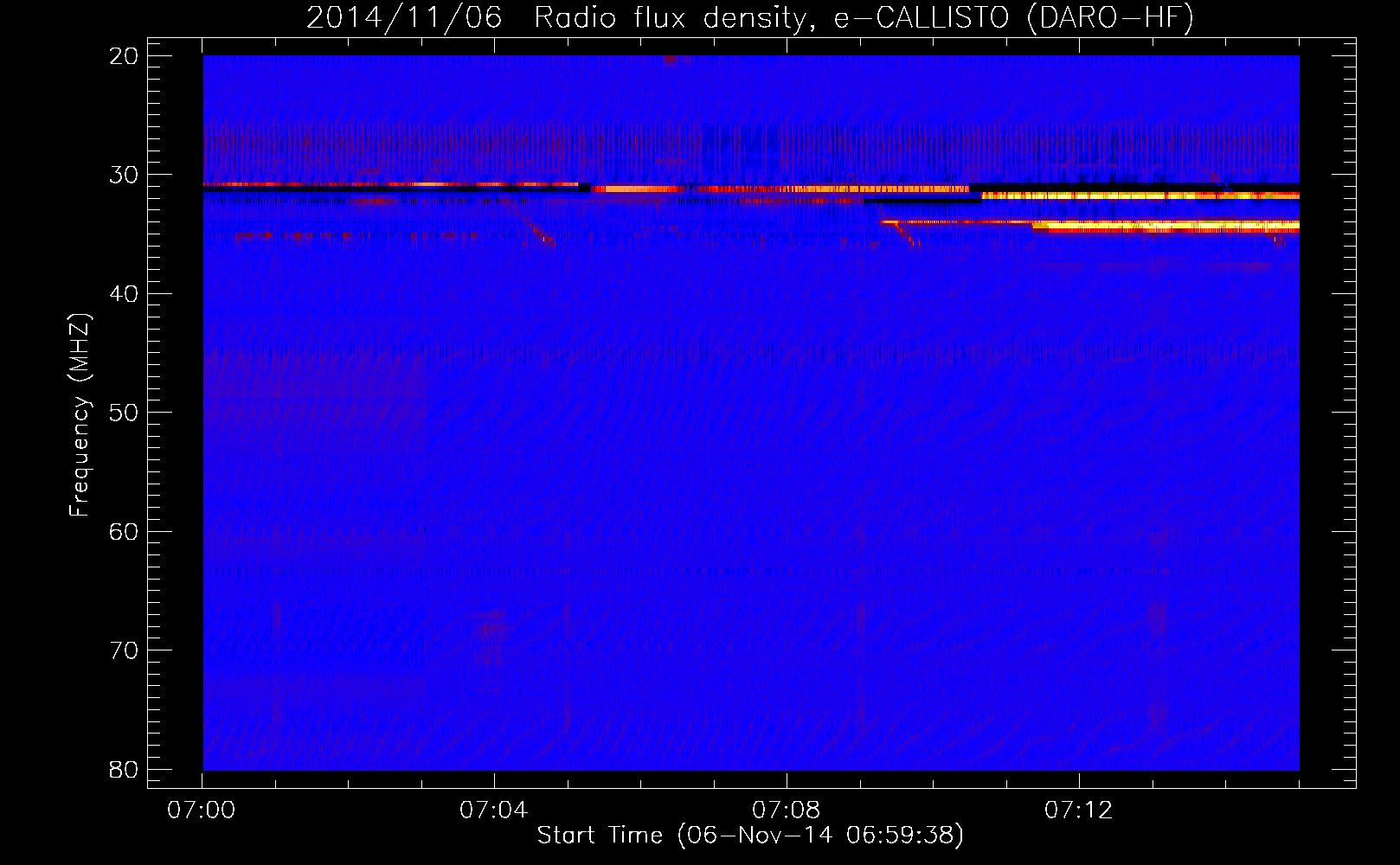1400x865 pixels.
Task: Click the 40 frequency tick label
Action: tap(124, 294)
